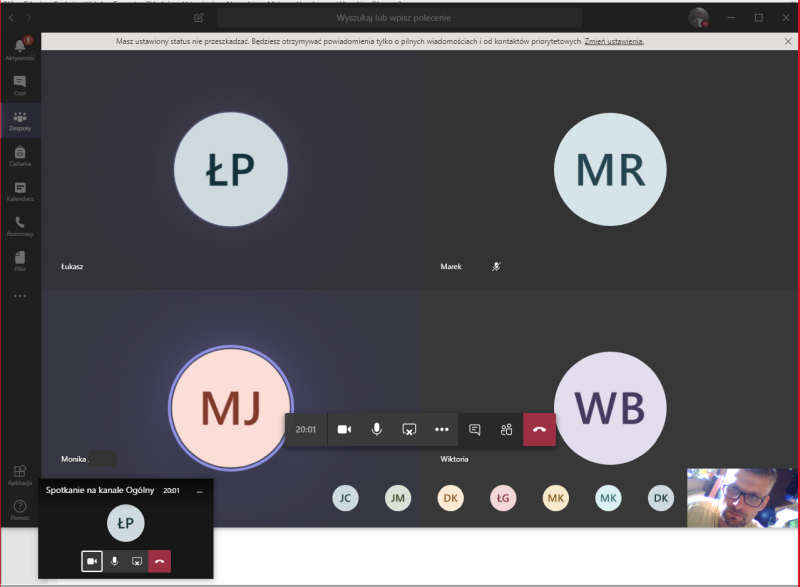The width and height of the screenshot is (800, 587).
Task: Click the JC participant bubble
Action: click(345, 498)
